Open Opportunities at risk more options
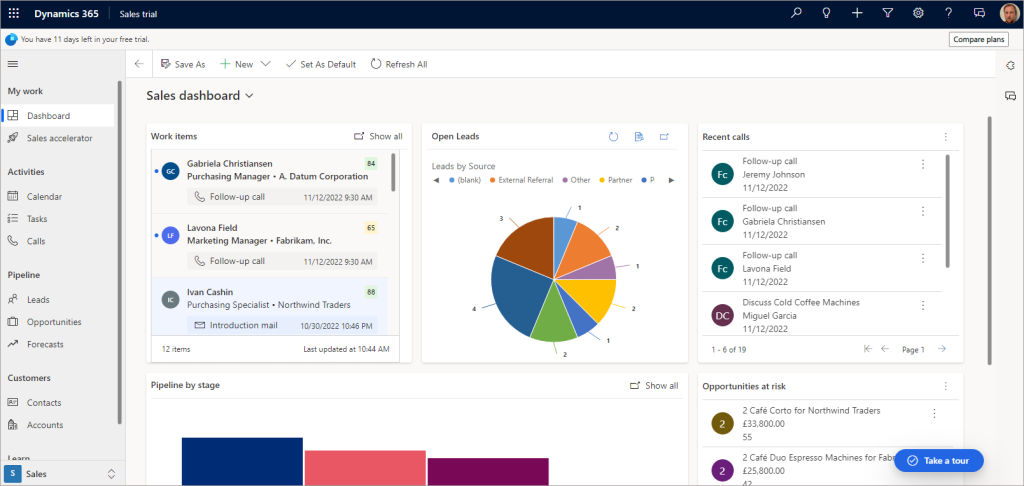Image resolution: width=1024 pixels, height=486 pixels. 945,386
